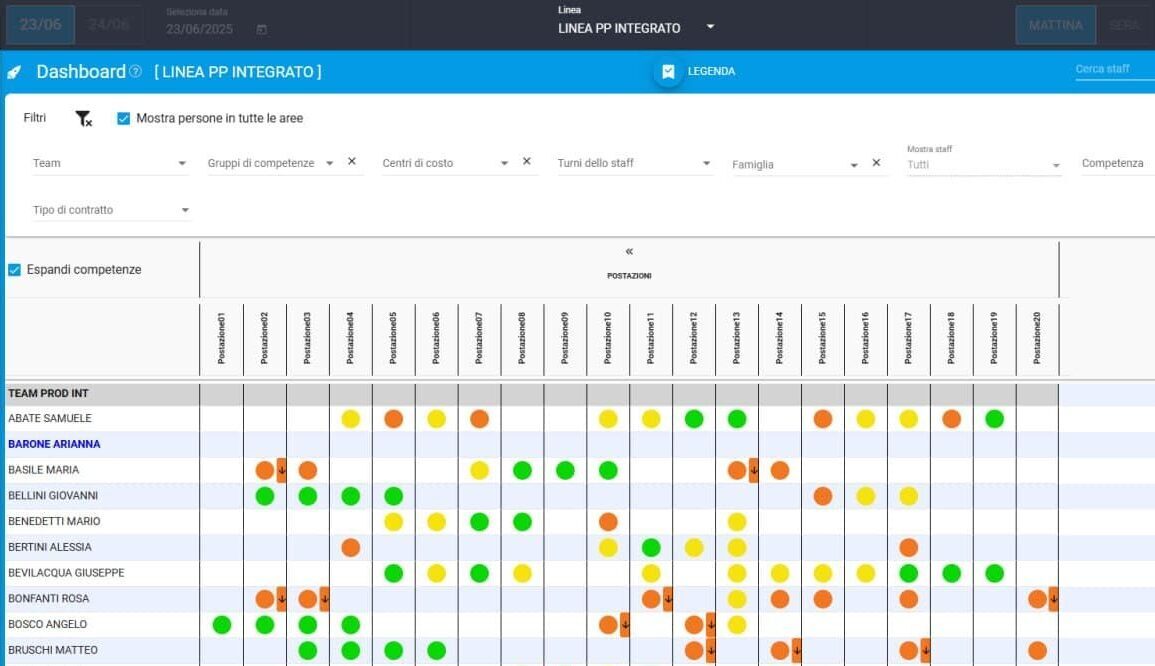Viewport: 1155px width, 666px height.
Task: Open the Linea dropdown selector
Action: click(x=636, y=28)
